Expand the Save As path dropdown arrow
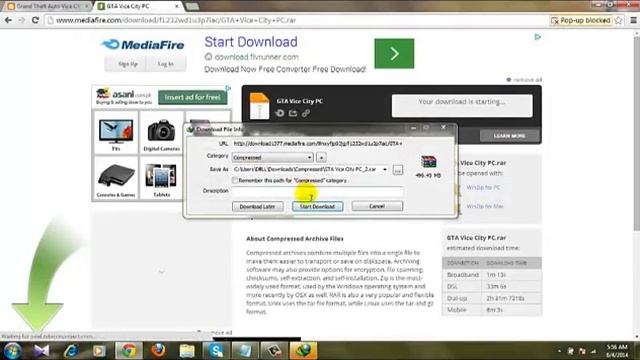Screen dimensions: 640x360 (384, 169)
